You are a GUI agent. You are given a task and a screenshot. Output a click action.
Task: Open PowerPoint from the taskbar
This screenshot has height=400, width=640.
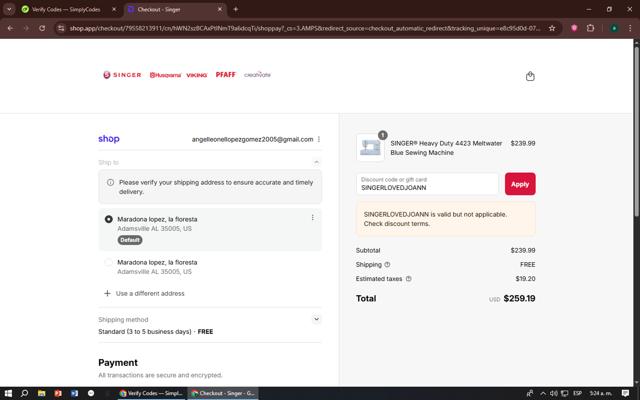click(58, 393)
